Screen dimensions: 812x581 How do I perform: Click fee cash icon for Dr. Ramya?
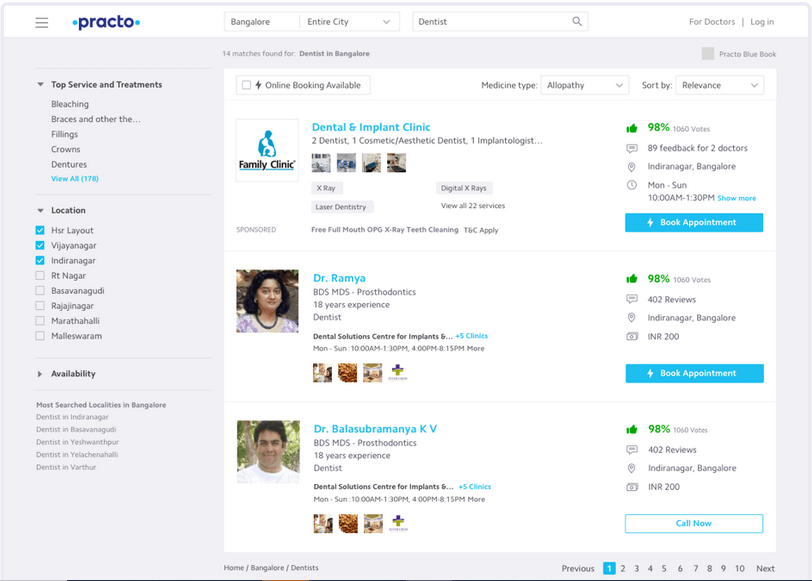coord(632,337)
